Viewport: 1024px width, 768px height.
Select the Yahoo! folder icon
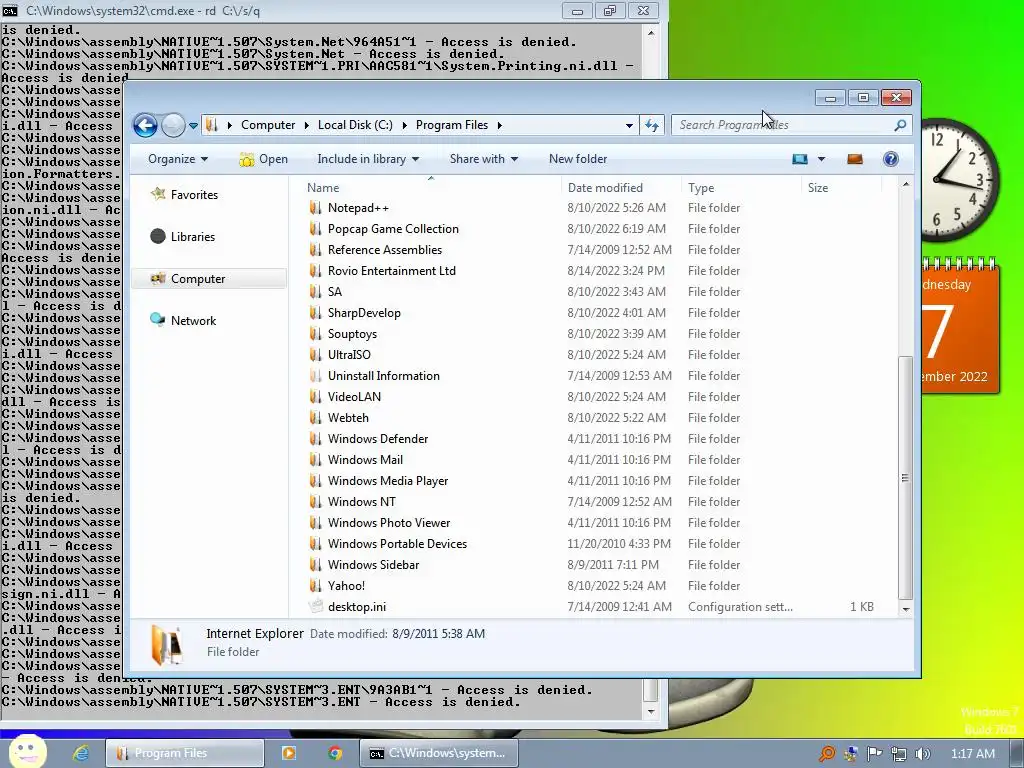click(315, 585)
